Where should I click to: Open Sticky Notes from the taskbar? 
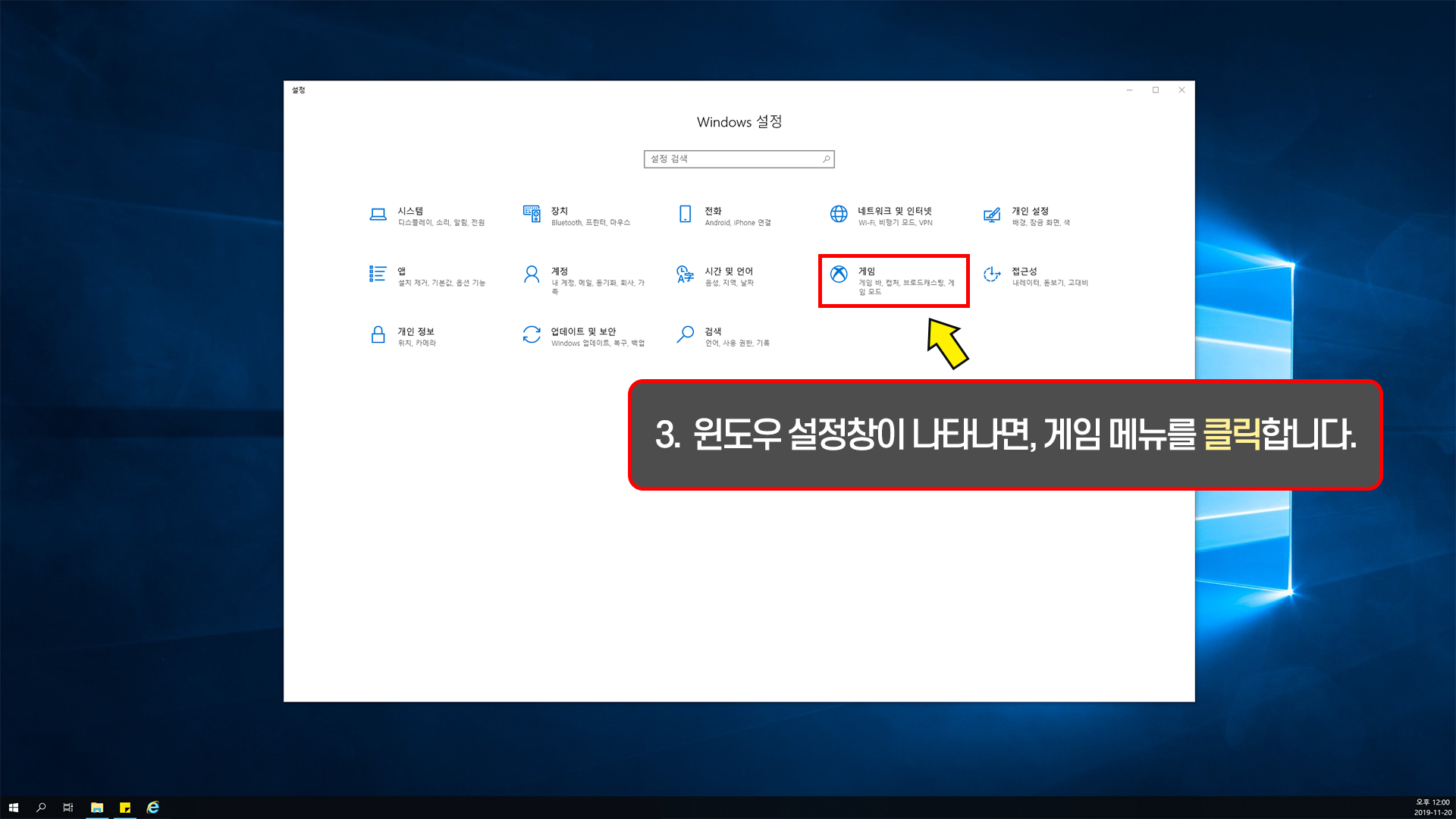pos(125,808)
